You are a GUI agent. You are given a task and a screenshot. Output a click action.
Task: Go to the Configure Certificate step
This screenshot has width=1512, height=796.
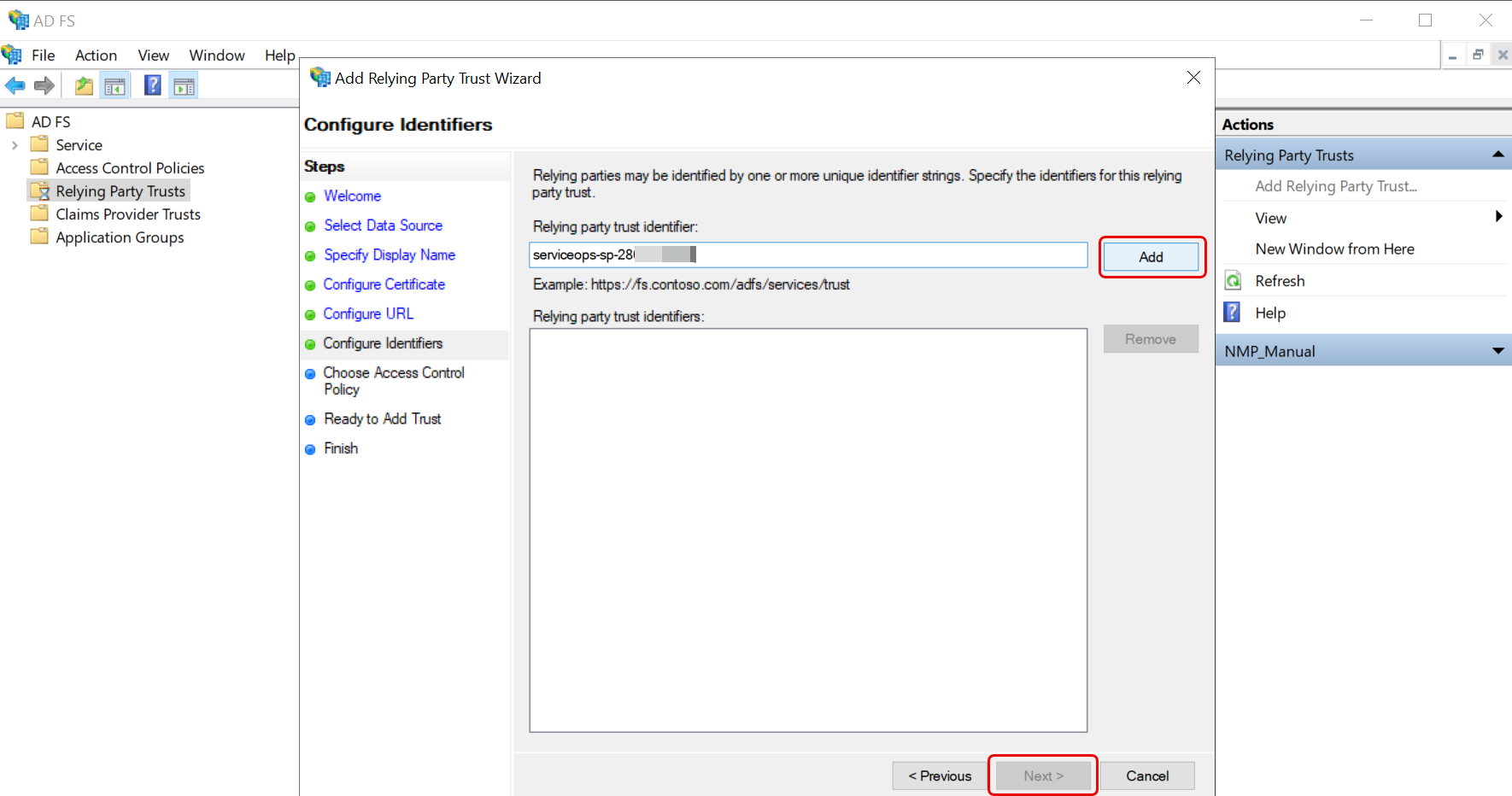pos(384,284)
